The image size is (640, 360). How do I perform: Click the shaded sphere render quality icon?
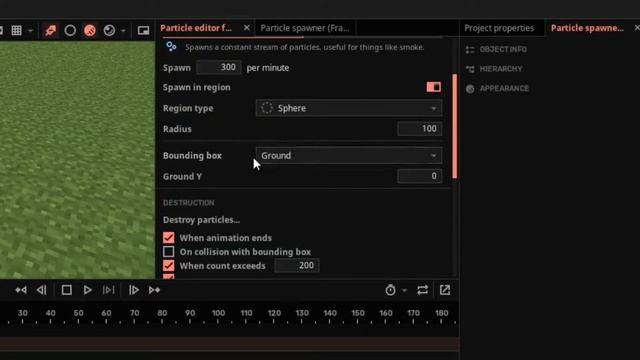click(109, 31)
